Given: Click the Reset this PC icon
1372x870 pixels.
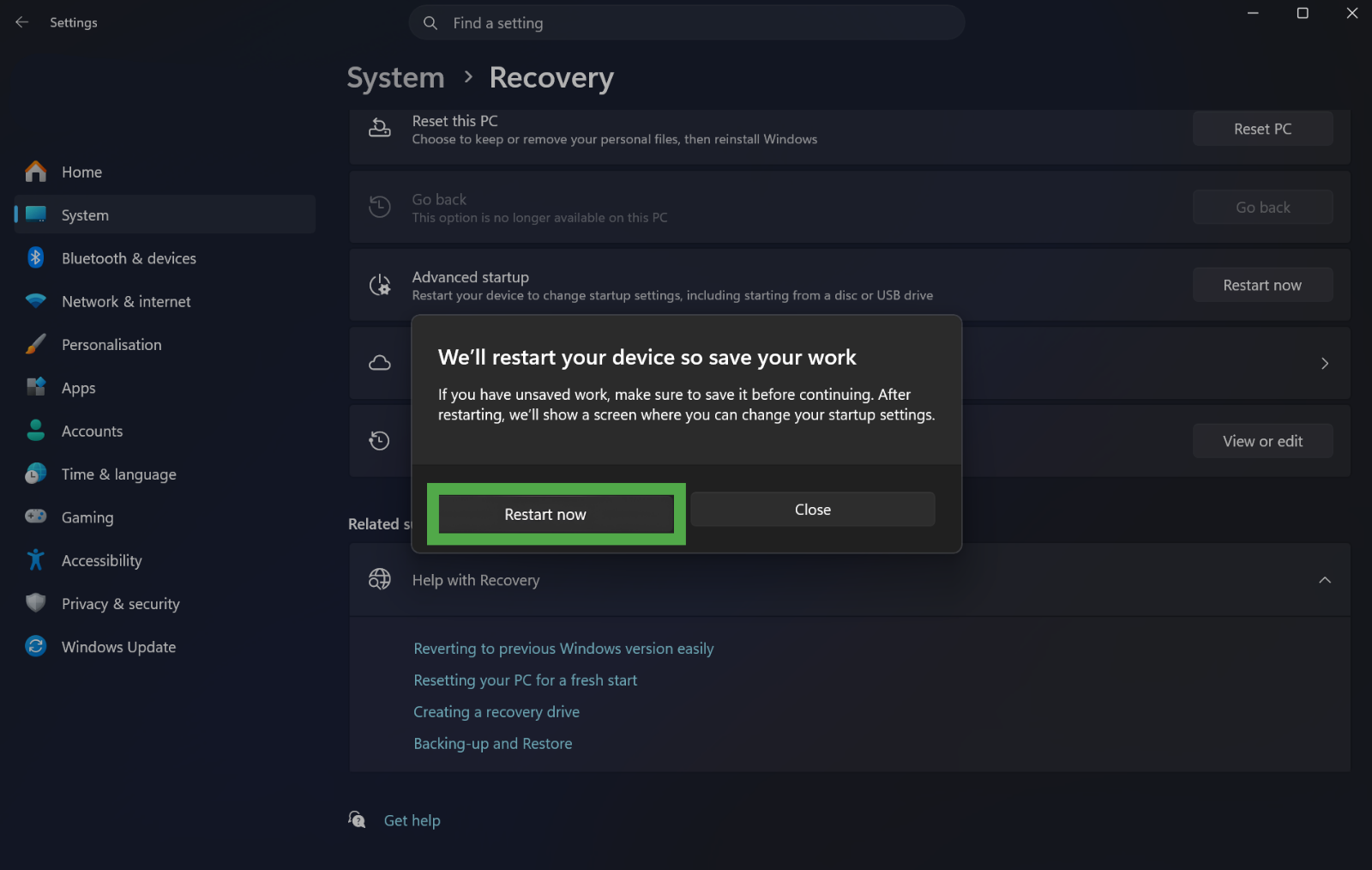Looking at the screenshot, I should pos(380,129).
